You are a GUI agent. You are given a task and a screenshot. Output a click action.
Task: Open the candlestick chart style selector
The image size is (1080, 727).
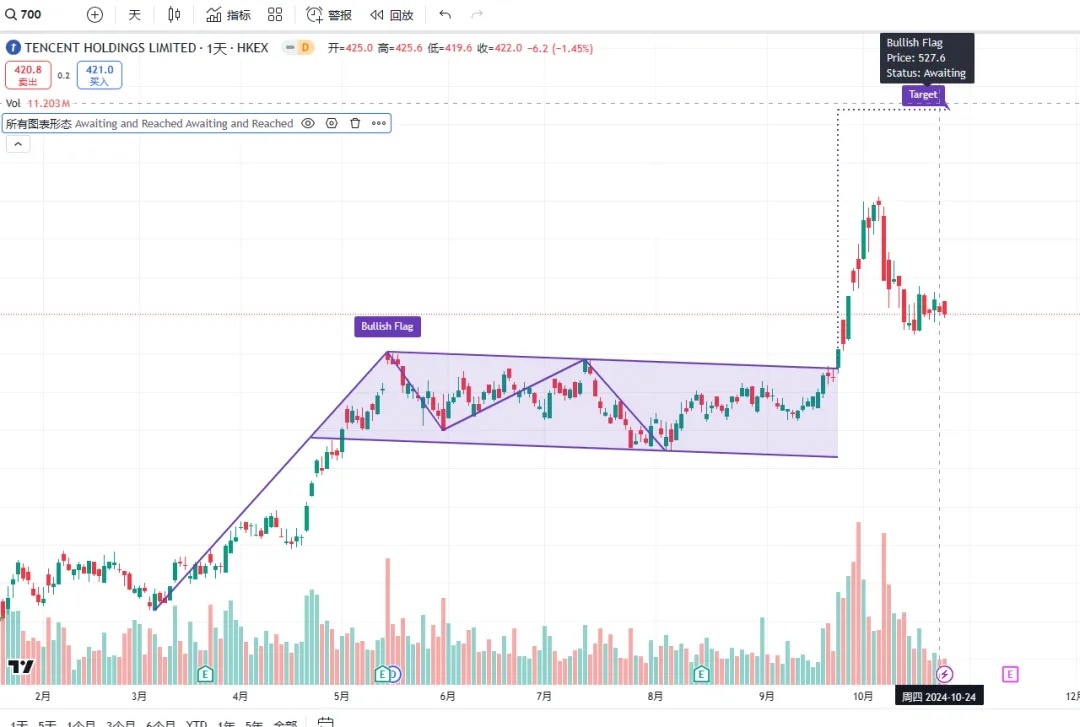click(x=175, y=15)
